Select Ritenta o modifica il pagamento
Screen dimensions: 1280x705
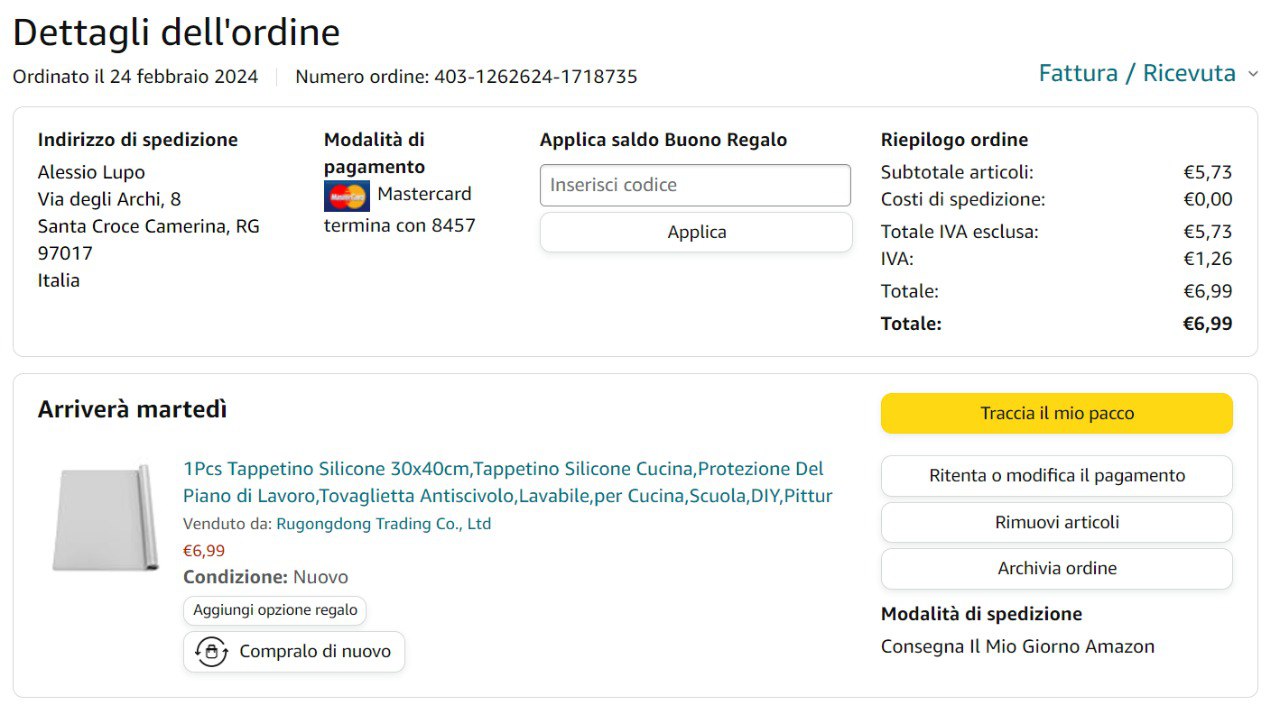point(1056,476)
